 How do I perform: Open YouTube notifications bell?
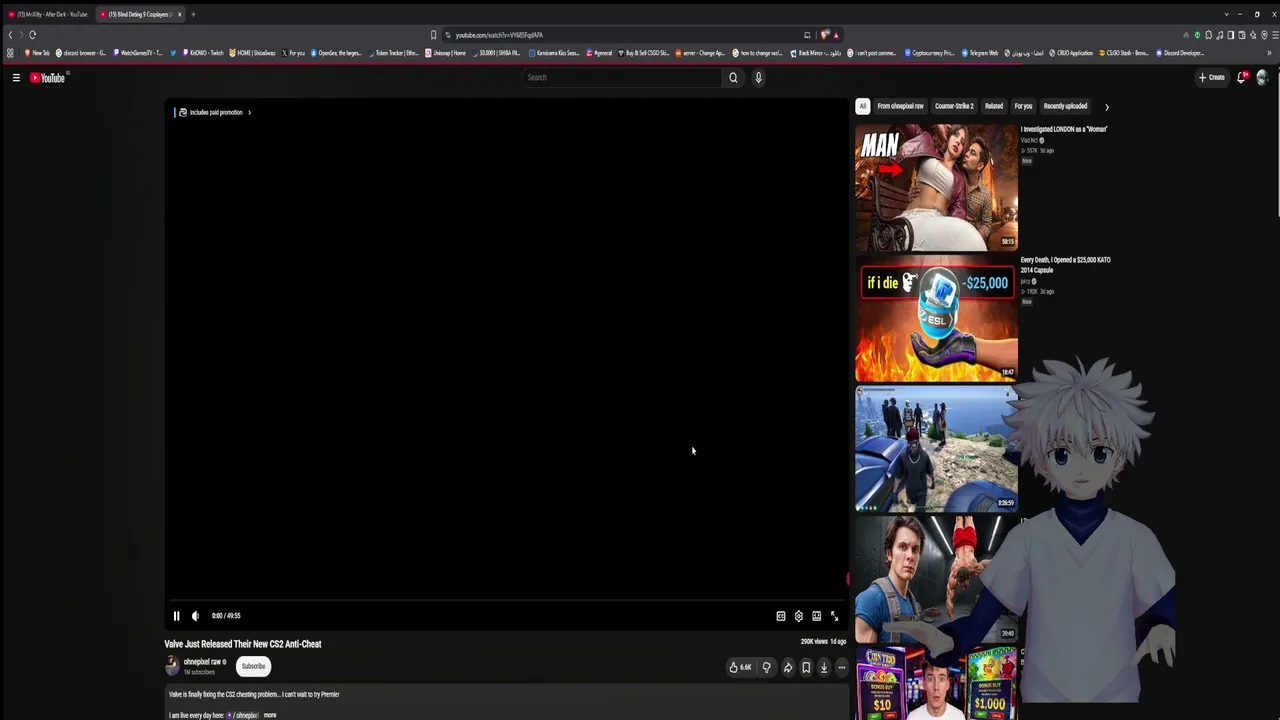[1241, 77]
